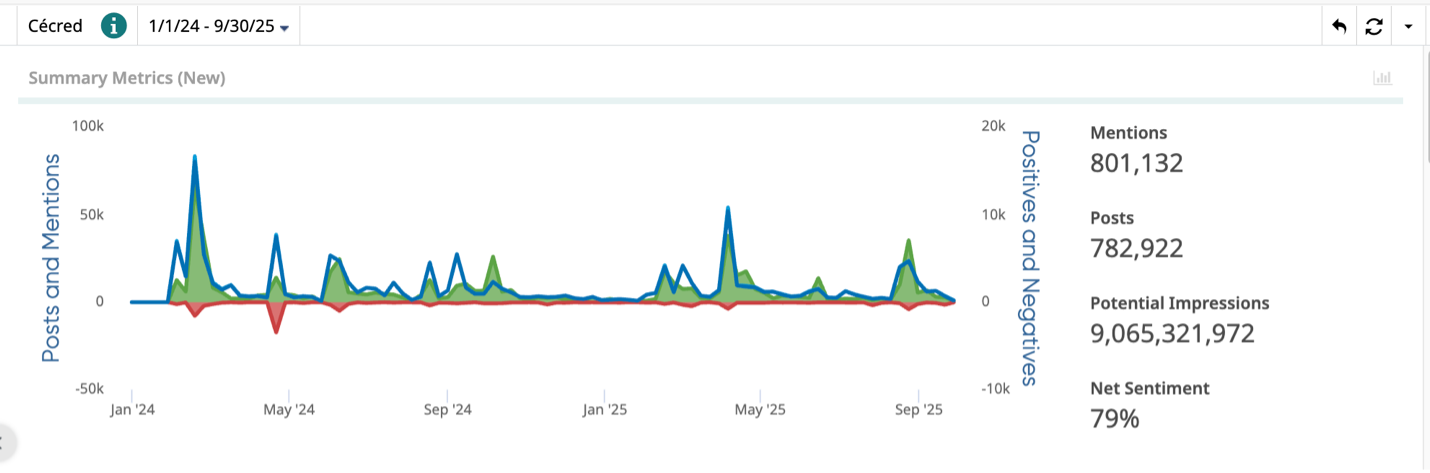
Task: Click the Jan '25 x-axis label
Action: point(604,410)
